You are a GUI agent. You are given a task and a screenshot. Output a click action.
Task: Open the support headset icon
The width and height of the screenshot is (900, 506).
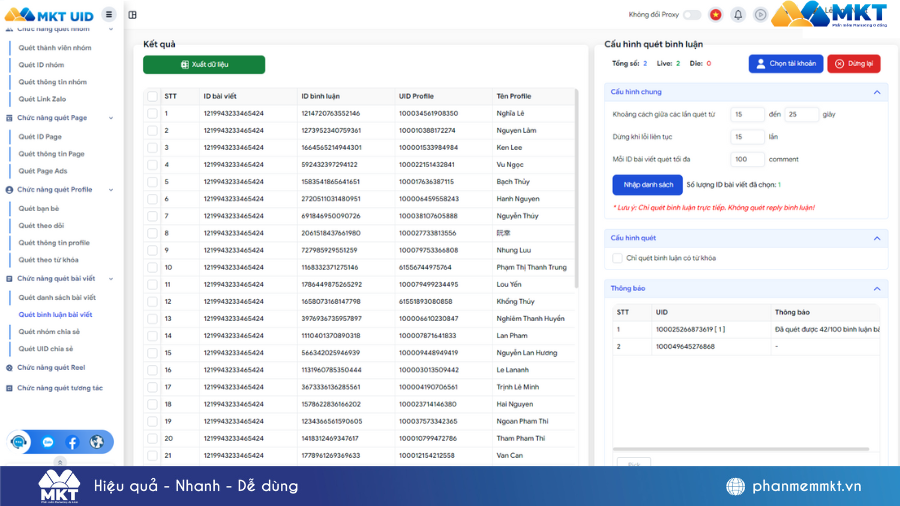[19, 442]
